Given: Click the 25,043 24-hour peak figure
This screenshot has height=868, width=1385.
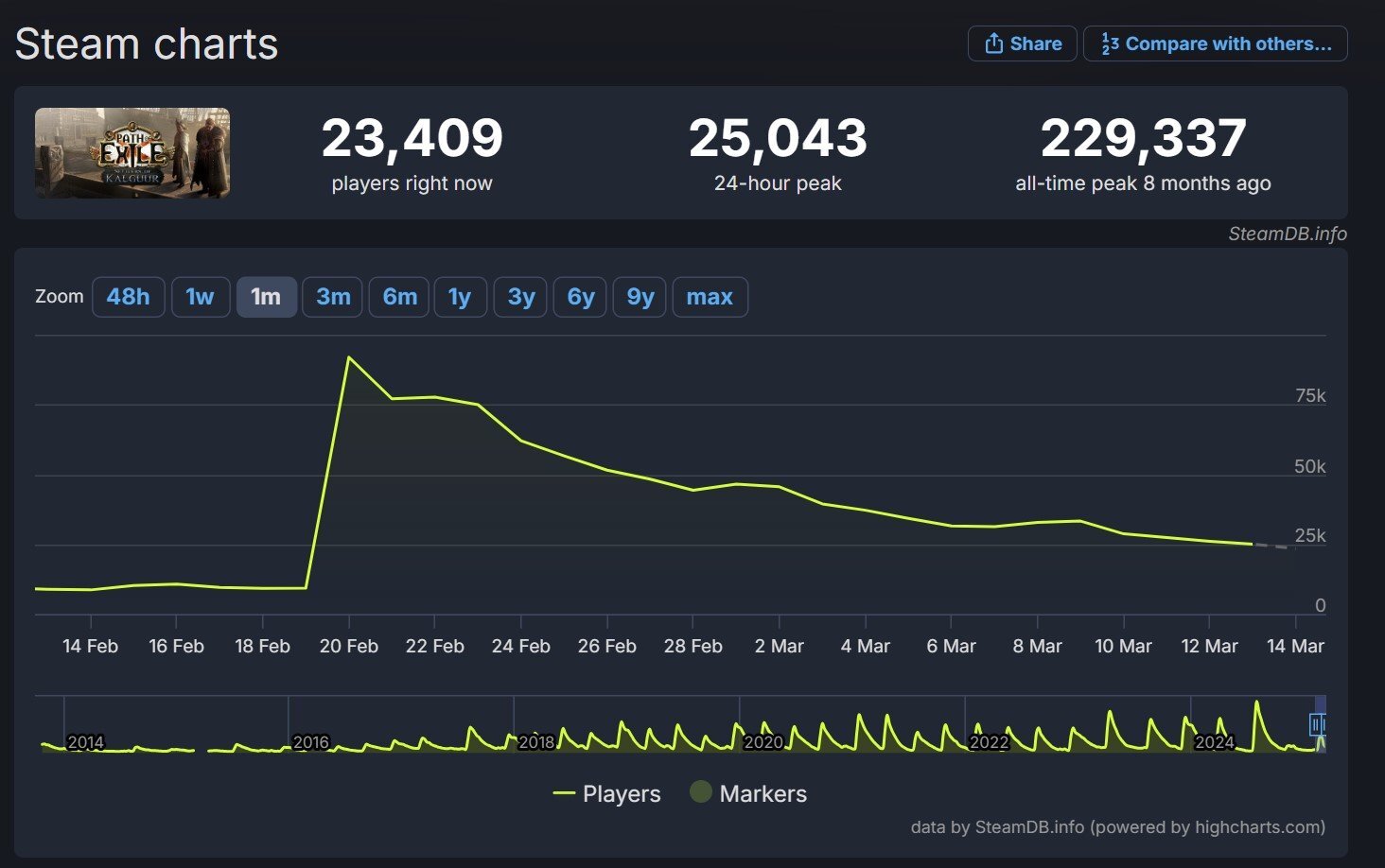Looking at the screenshot, I should pos(778,139).
